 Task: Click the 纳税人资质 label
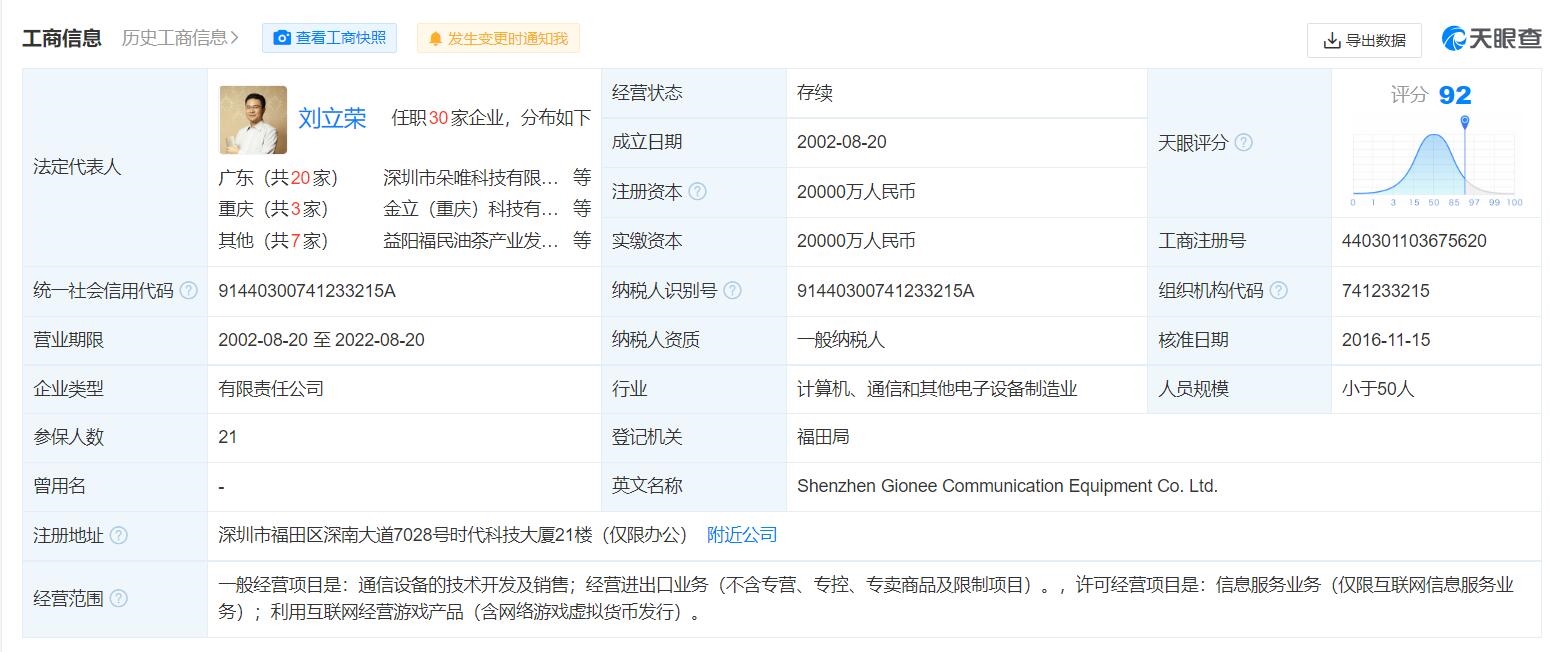[x=656, y=340]
